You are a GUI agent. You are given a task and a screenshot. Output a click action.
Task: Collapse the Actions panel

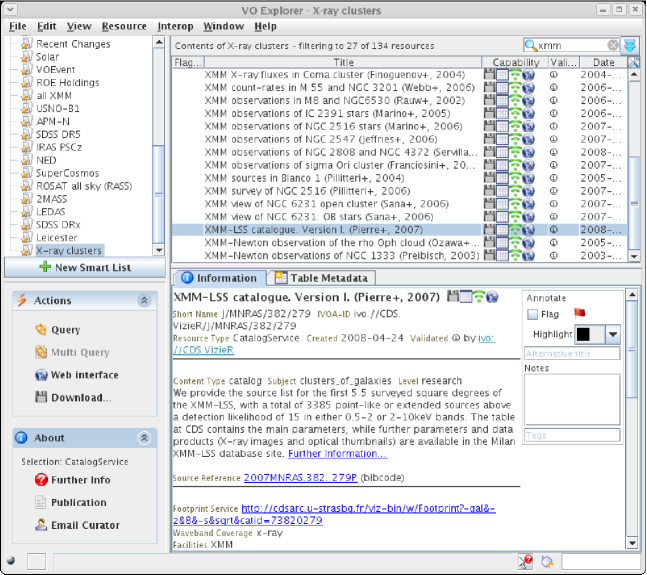(144, 300)
